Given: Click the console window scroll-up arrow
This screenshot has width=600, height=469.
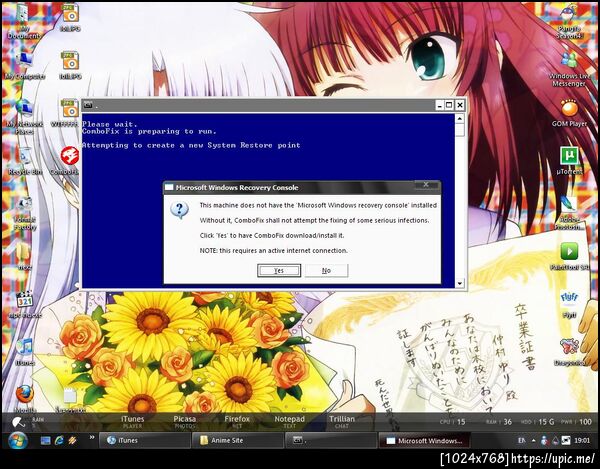Looking at the screenshot, I should [x=460, y=119].
